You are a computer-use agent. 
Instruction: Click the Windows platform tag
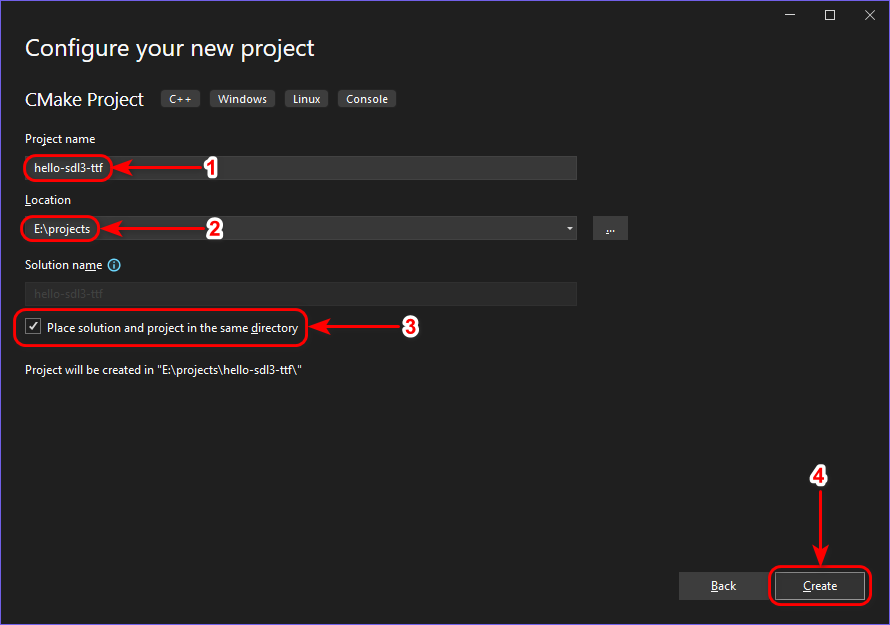[x=241, y=98]
